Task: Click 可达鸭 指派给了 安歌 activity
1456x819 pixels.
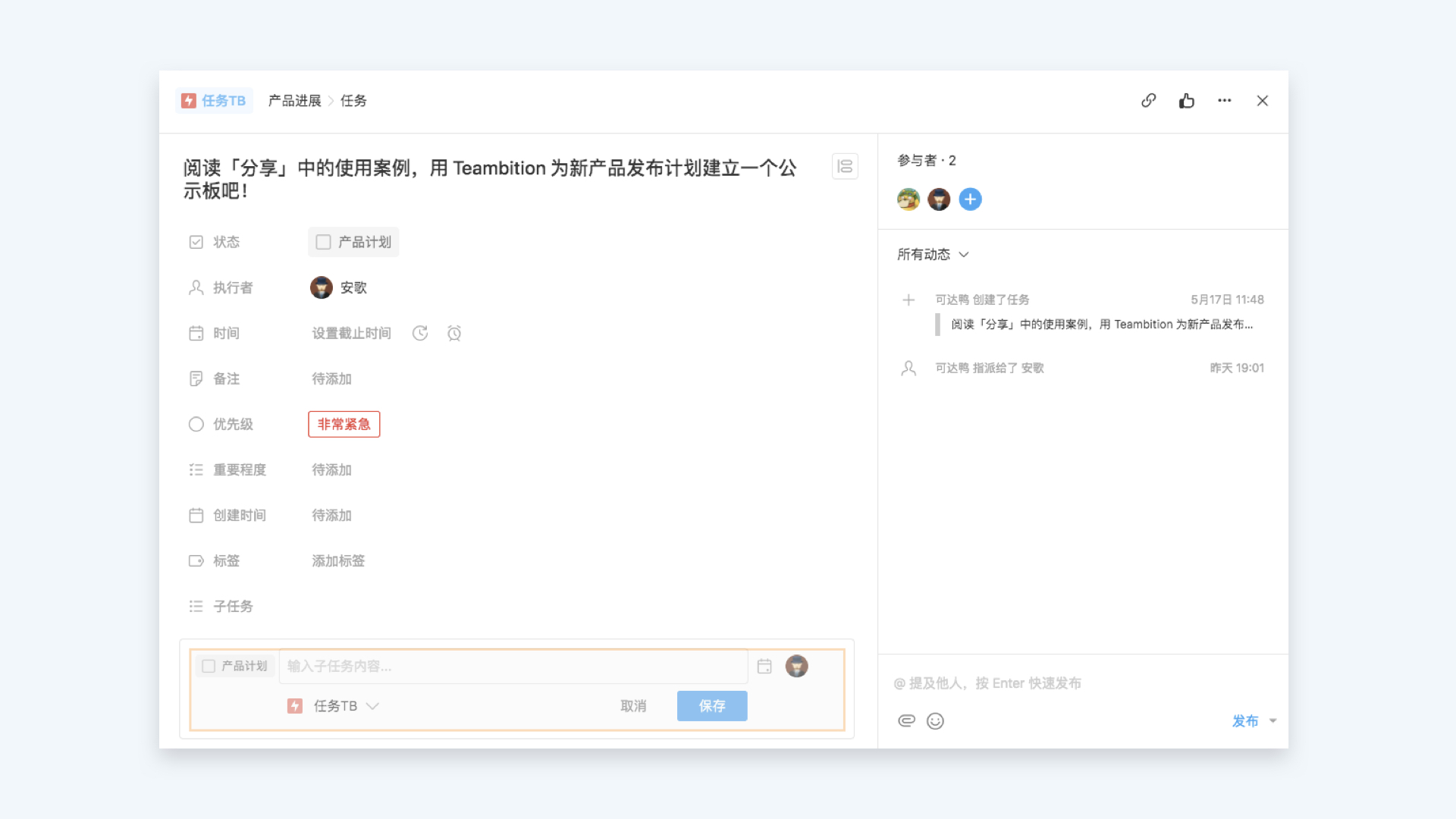Action: (x=989, y=368)
